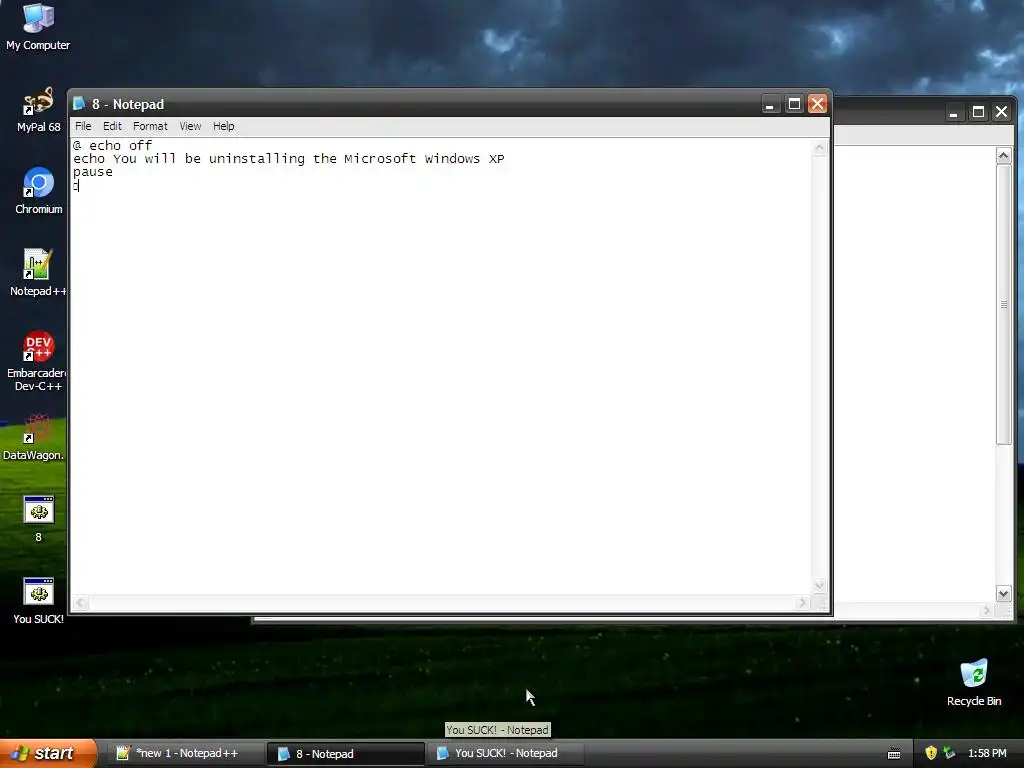Minimize the 8 - Notepad window
The height and width of the screenshot is (768, 1024).
coord(770,104)
